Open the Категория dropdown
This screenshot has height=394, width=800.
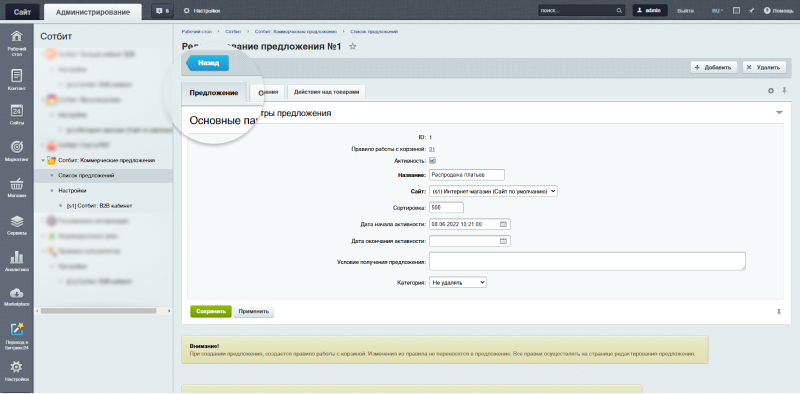point(458,282)
